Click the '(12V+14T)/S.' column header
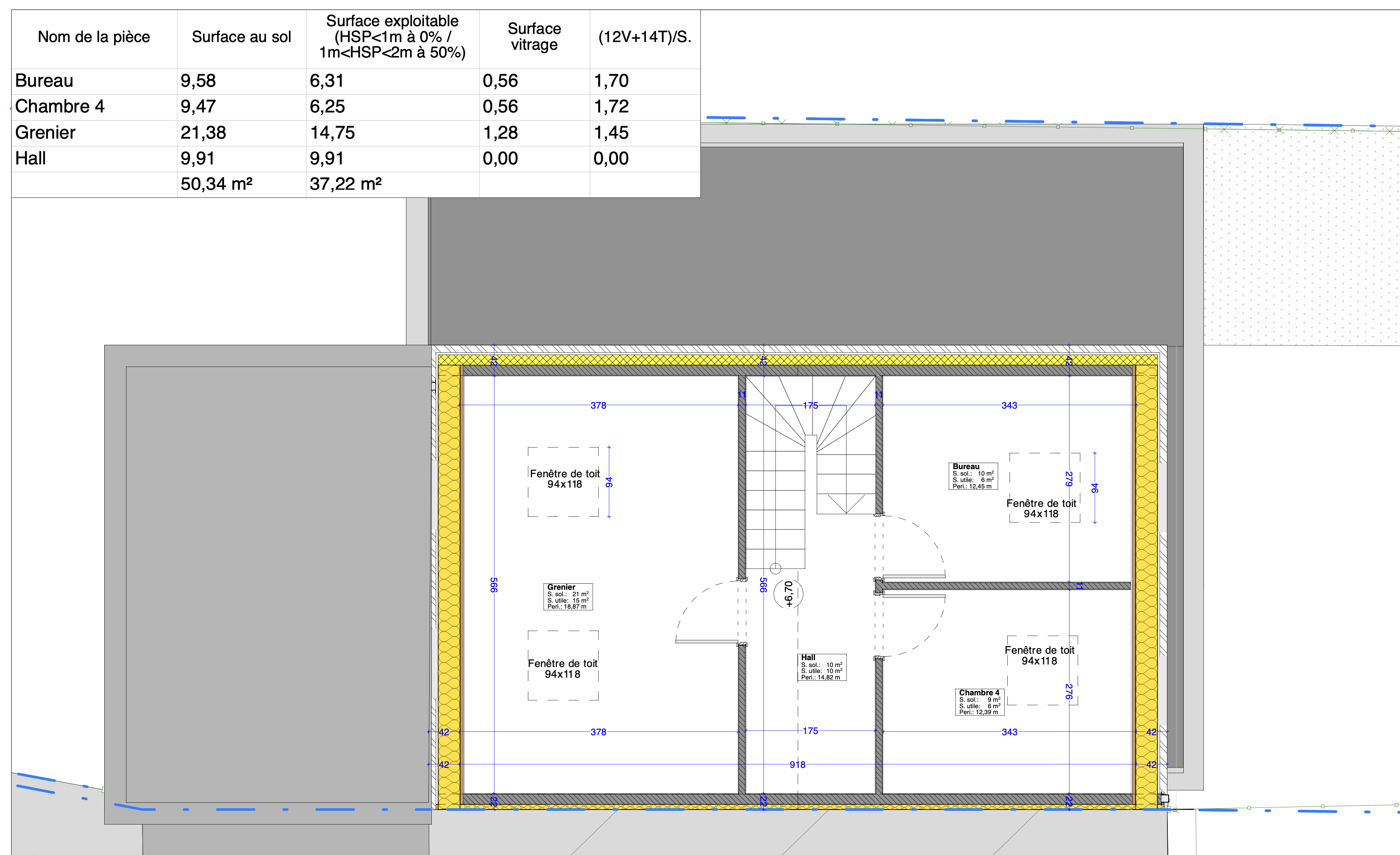 [644, 37]
